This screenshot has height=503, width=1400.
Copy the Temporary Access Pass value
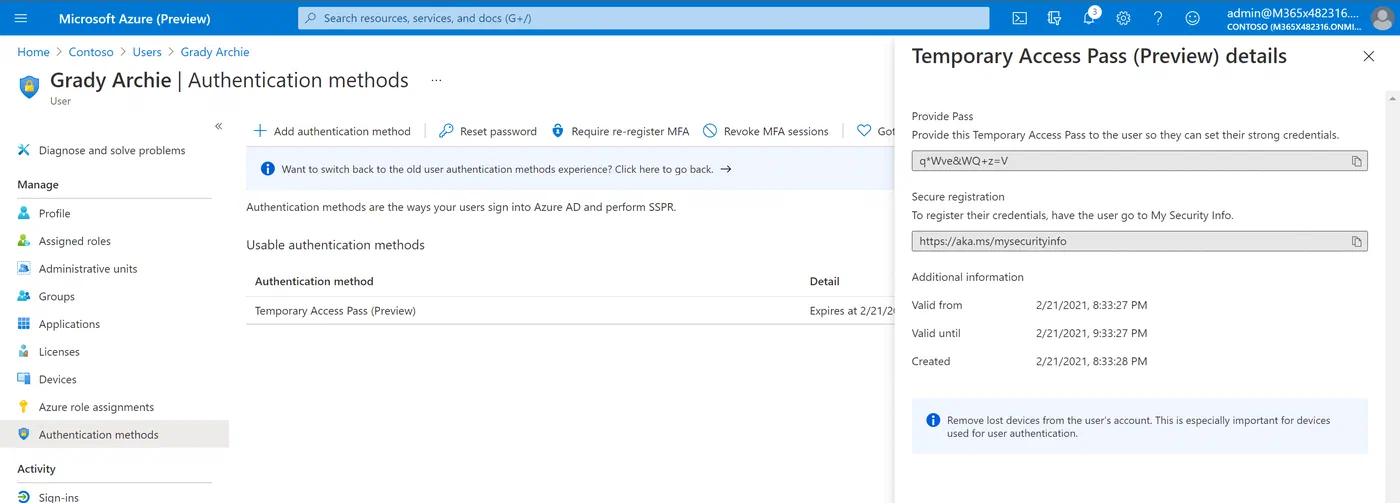pyautogui.click(x=1357, y=161)
